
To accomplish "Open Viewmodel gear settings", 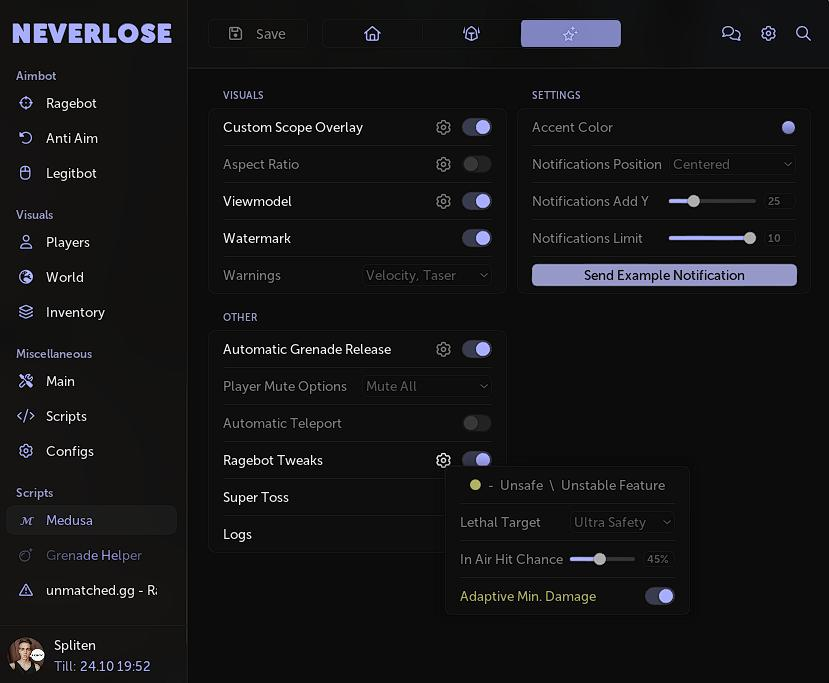I will click(443, 202).
